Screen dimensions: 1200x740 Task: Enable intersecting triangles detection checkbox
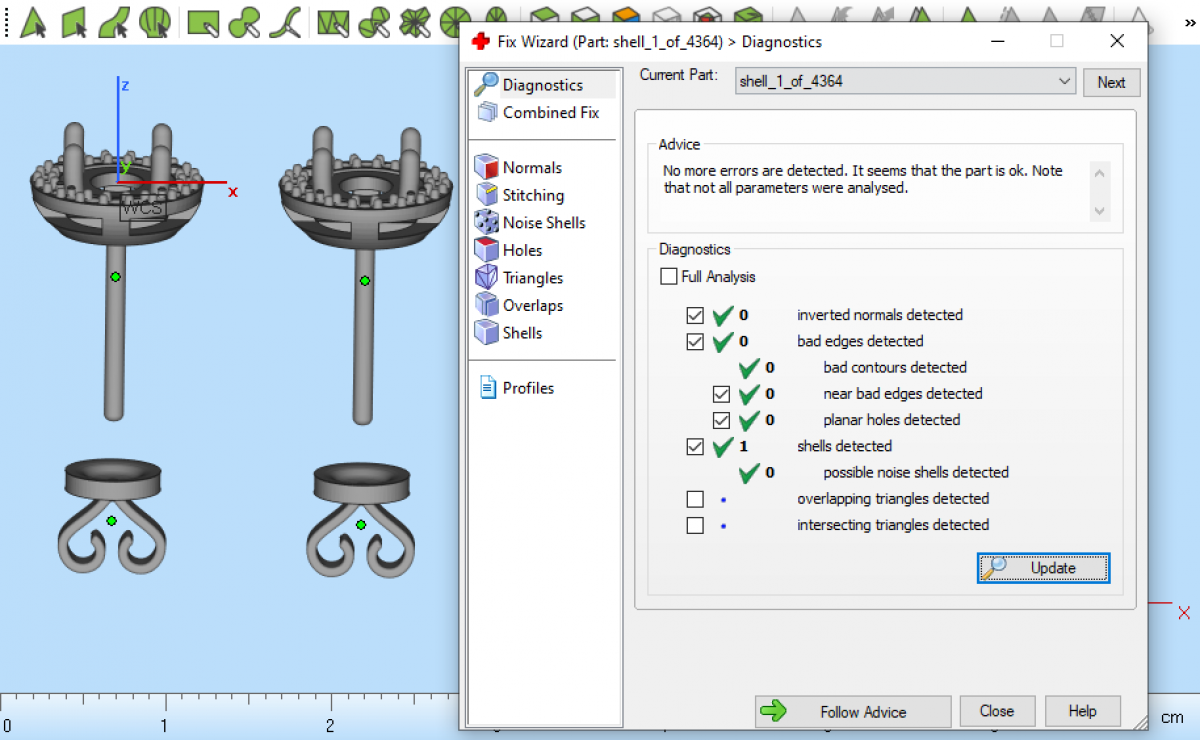(695, 525)
